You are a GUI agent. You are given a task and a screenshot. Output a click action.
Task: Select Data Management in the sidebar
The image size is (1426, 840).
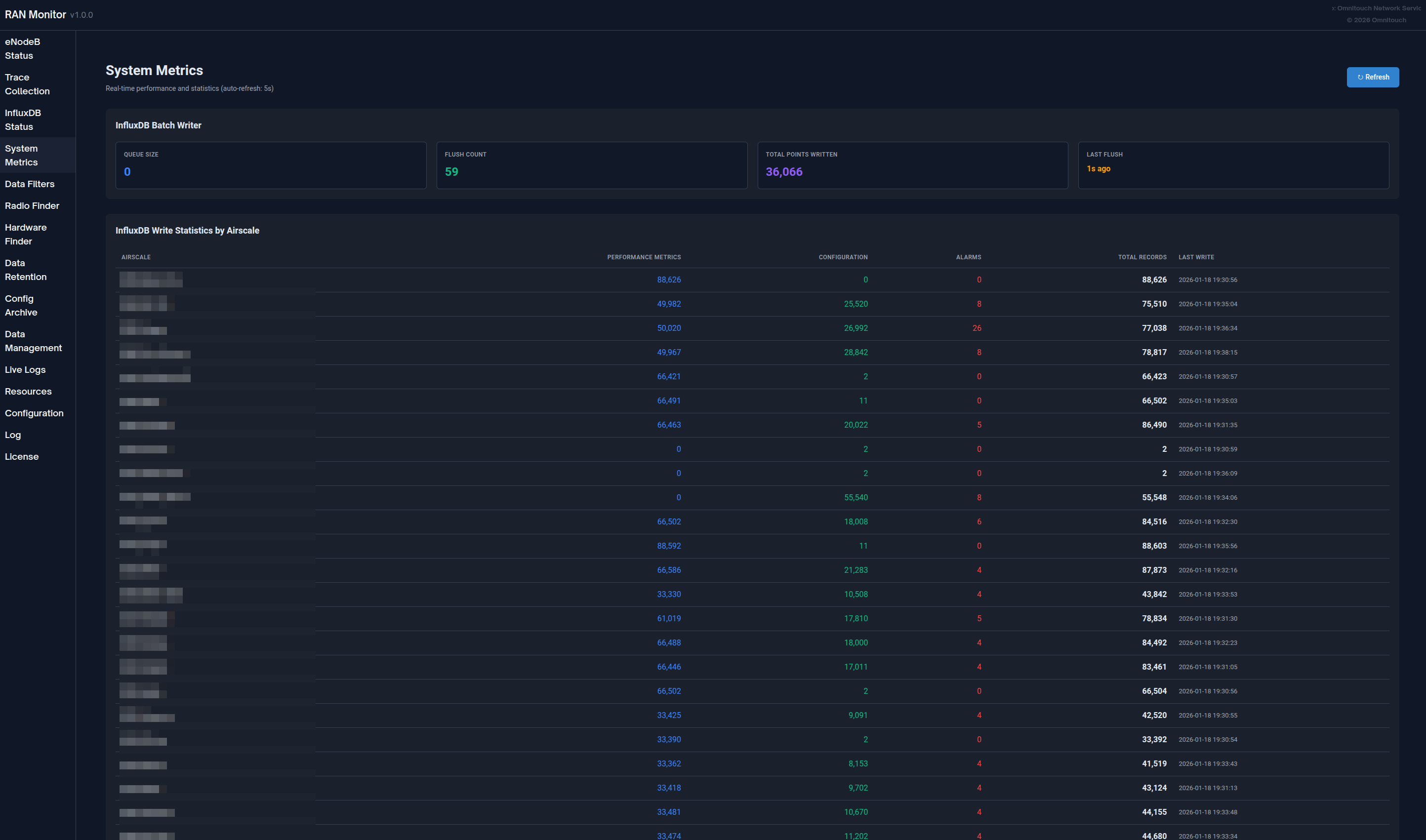(33, 341)
